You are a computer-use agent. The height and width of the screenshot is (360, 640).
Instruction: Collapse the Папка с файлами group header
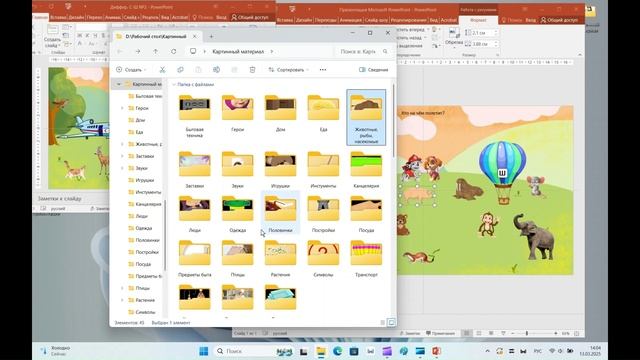(x=174, y=84)
